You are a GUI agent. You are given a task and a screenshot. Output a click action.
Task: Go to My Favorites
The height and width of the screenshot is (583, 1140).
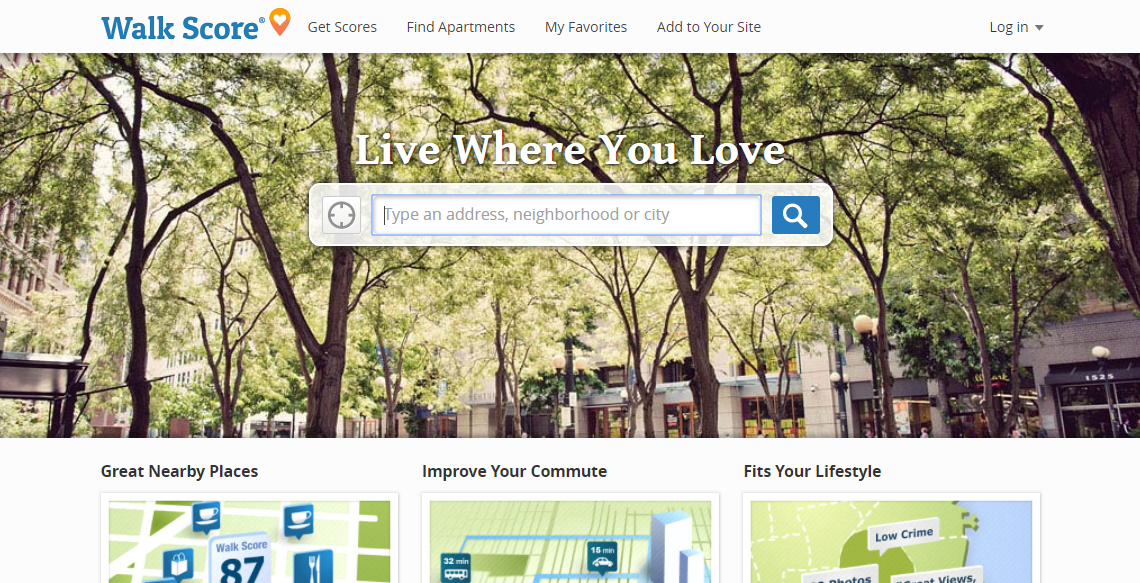tap(585, 27)
